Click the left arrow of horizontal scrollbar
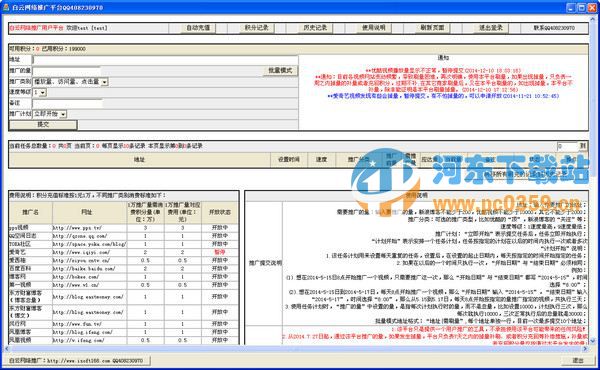This screenshot has width=600, height=370. tap(6, 349)
